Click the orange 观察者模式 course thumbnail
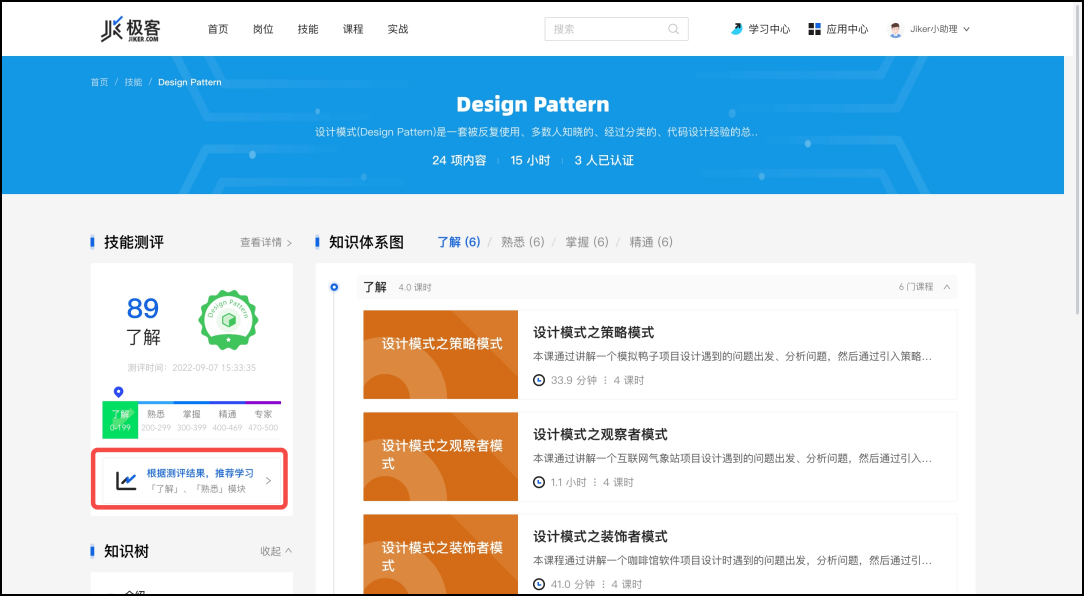 (440, 456)
